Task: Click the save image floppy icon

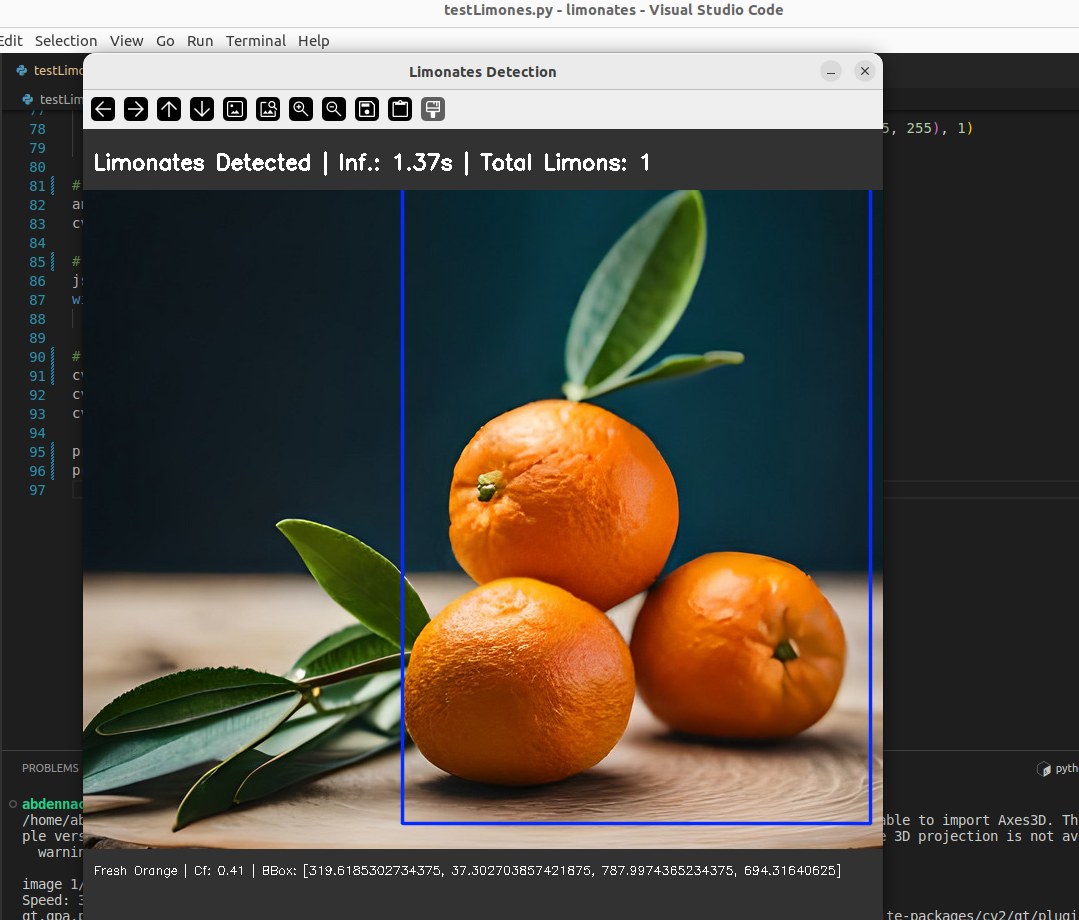Action: coord(367,109)
